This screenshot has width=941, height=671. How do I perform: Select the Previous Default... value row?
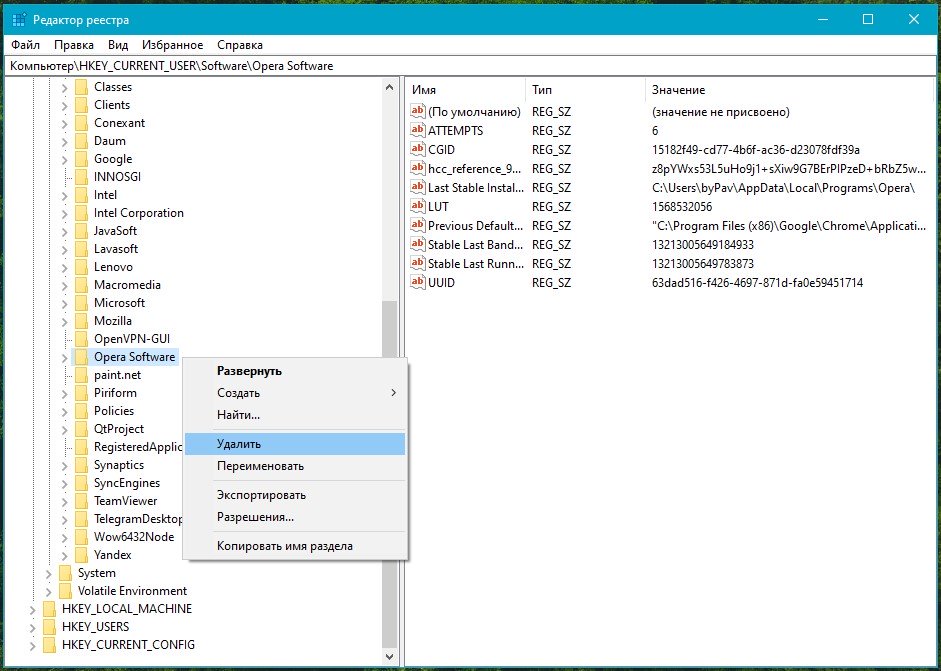coord(672,225)
